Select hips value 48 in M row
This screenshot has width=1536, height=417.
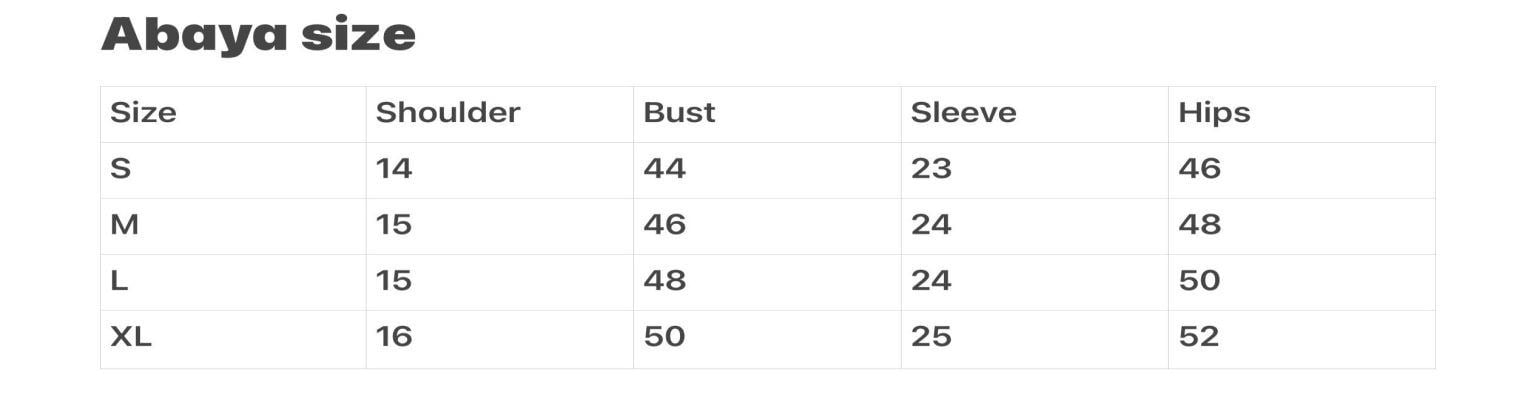(1199, 225)
